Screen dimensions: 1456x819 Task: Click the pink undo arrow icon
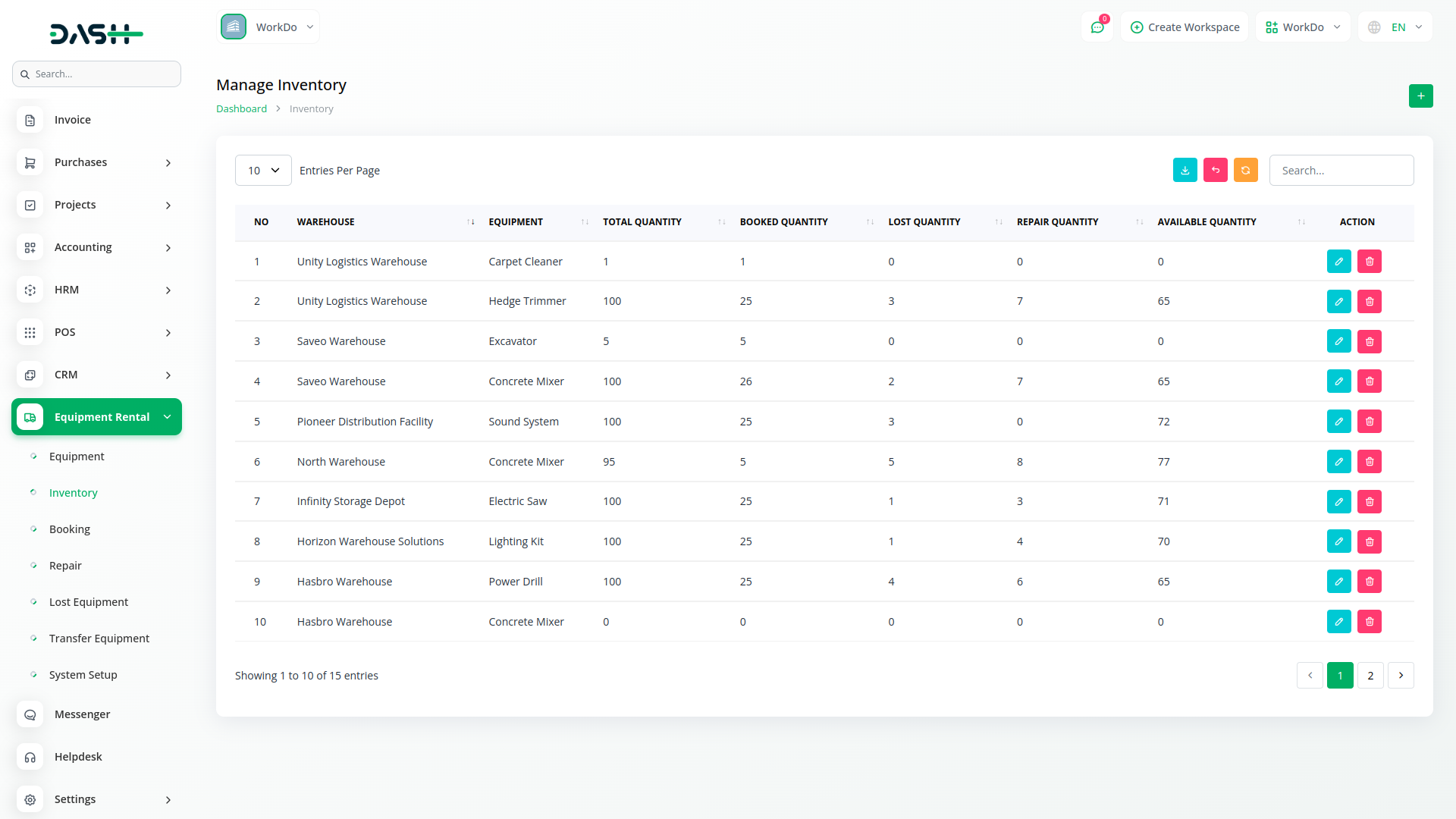pyautogui.click(x=1215, y=171)
